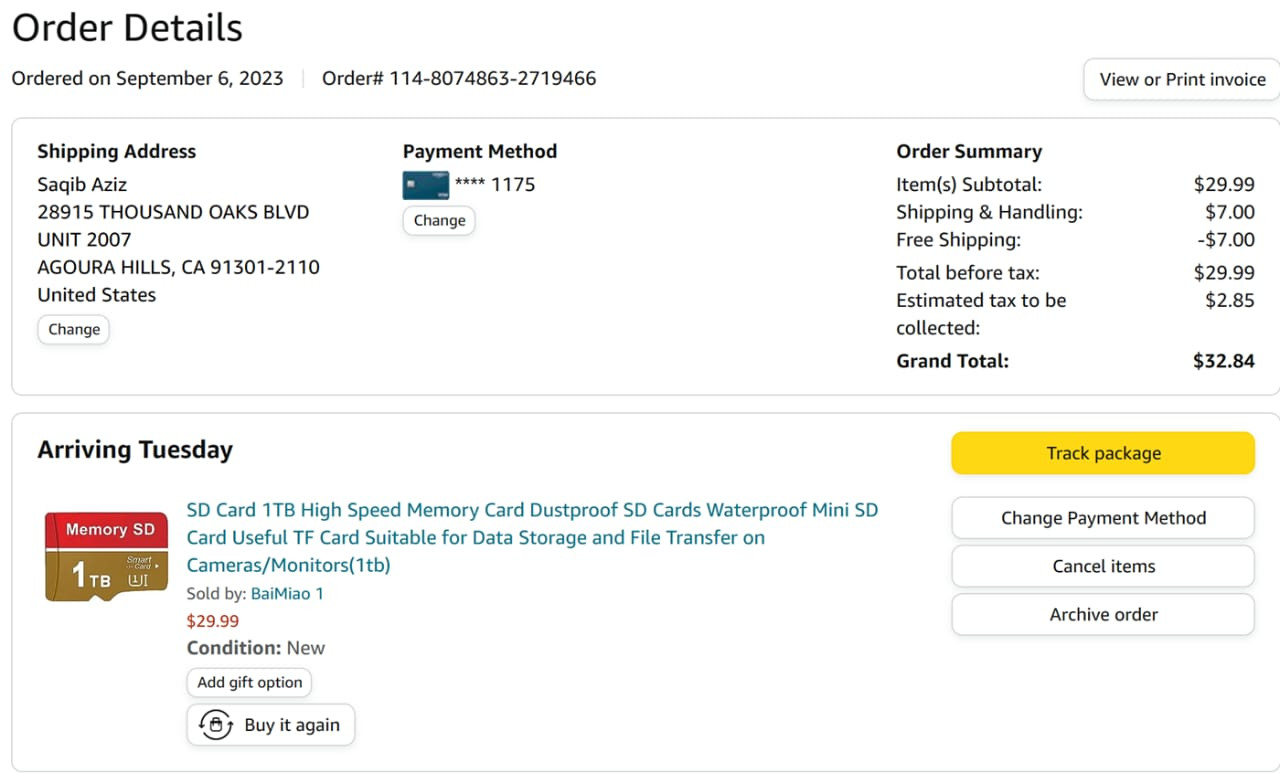Click the red $29.99 item price
1280x773 pixels.
click(x=213, y=621)
